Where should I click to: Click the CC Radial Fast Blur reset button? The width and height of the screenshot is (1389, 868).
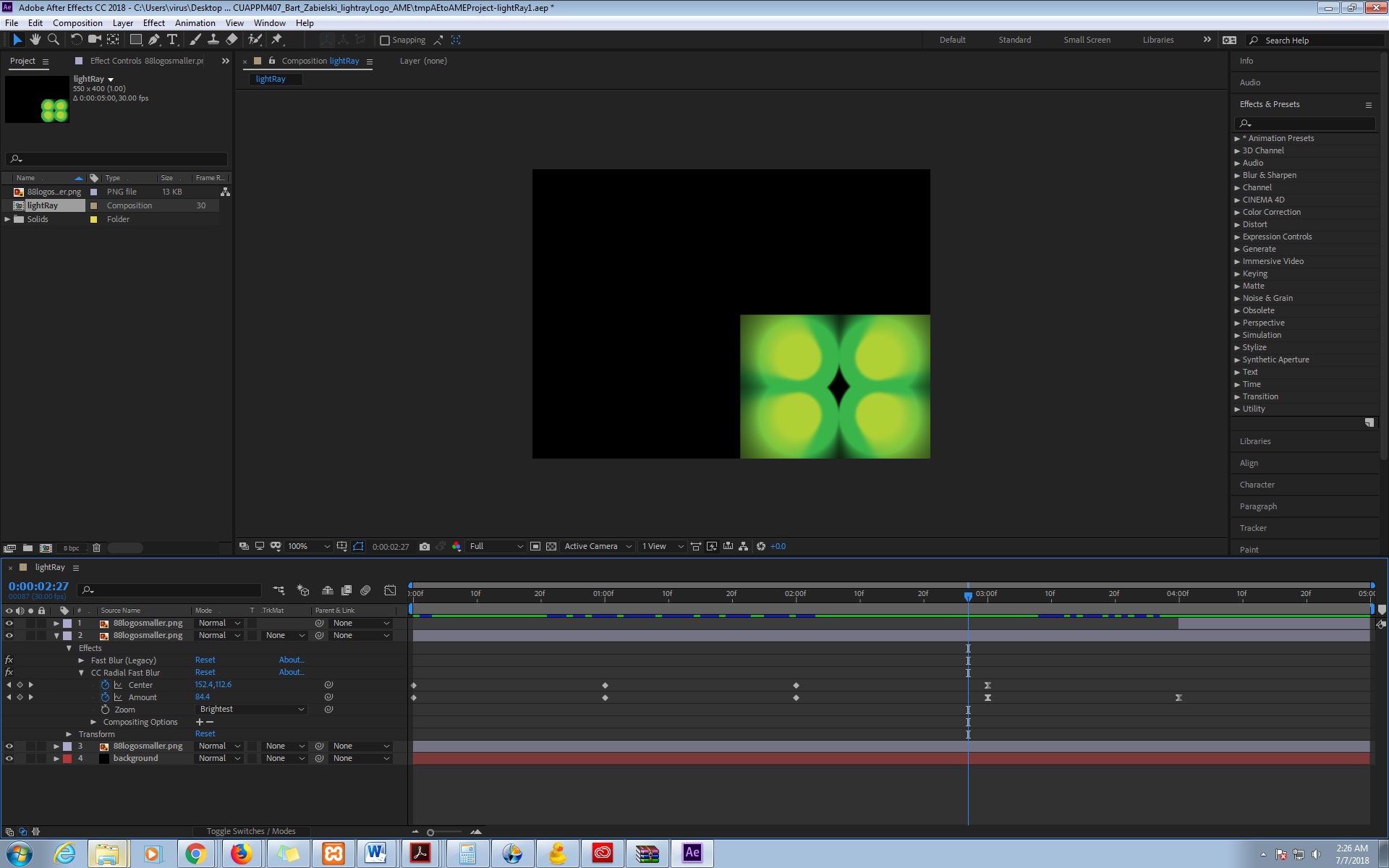click(204, 672)
